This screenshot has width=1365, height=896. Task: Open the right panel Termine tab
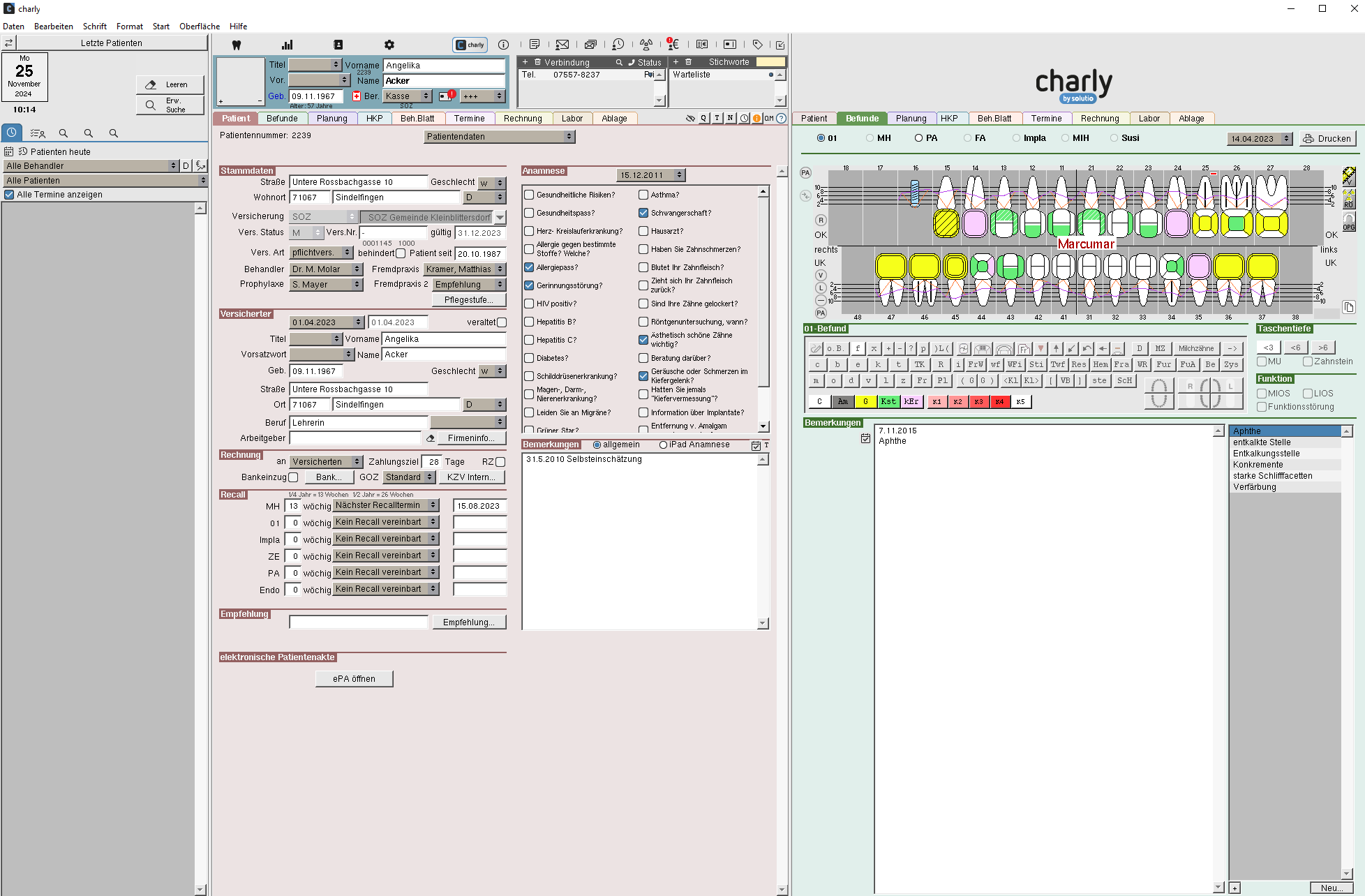(1046, 119)
